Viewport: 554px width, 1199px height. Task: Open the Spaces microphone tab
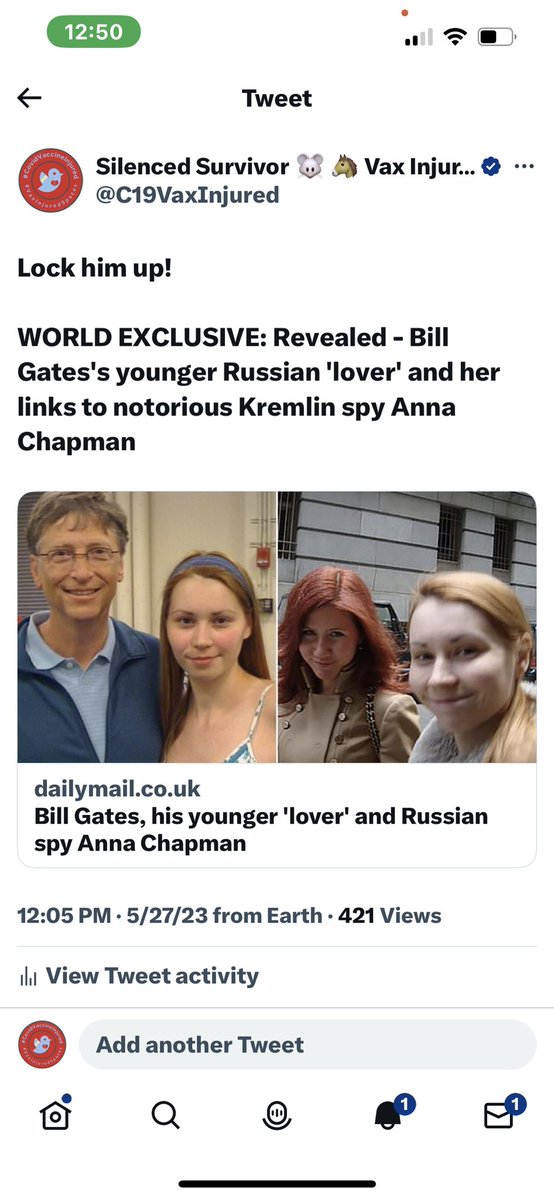coord(276,1115)
